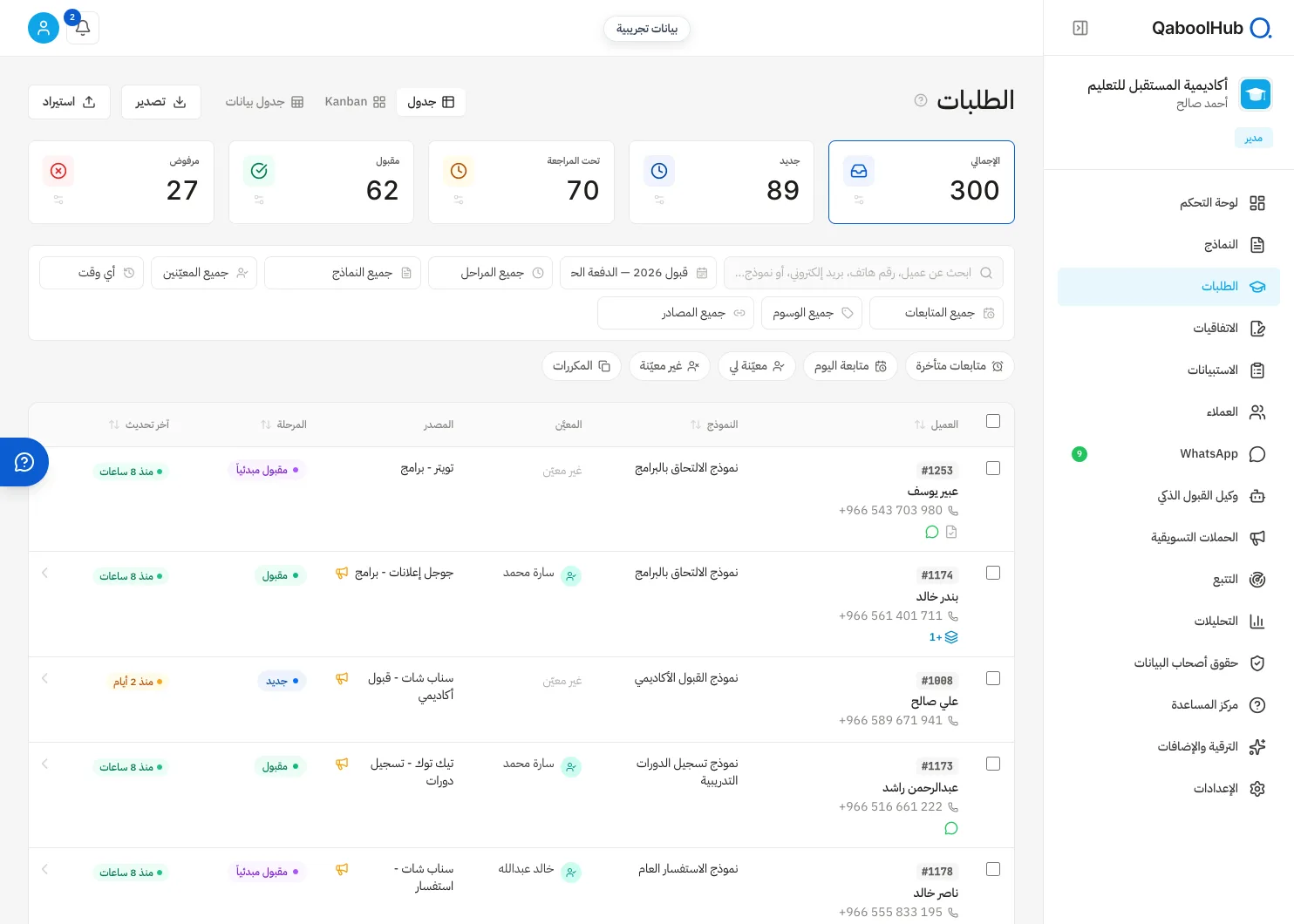Screen dimensions: 1294x924
Task: Click the +1 duplicates icon for بندر خالد
Action: 943,637
